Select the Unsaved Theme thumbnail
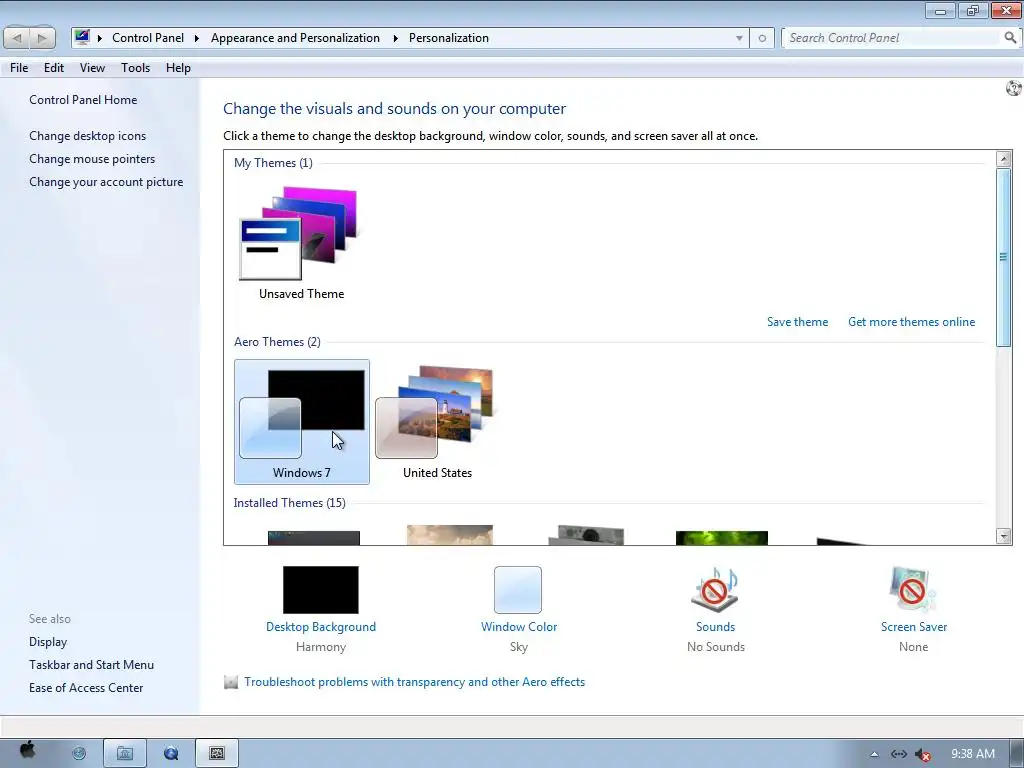1024x768 pixels. coord(301,243)
